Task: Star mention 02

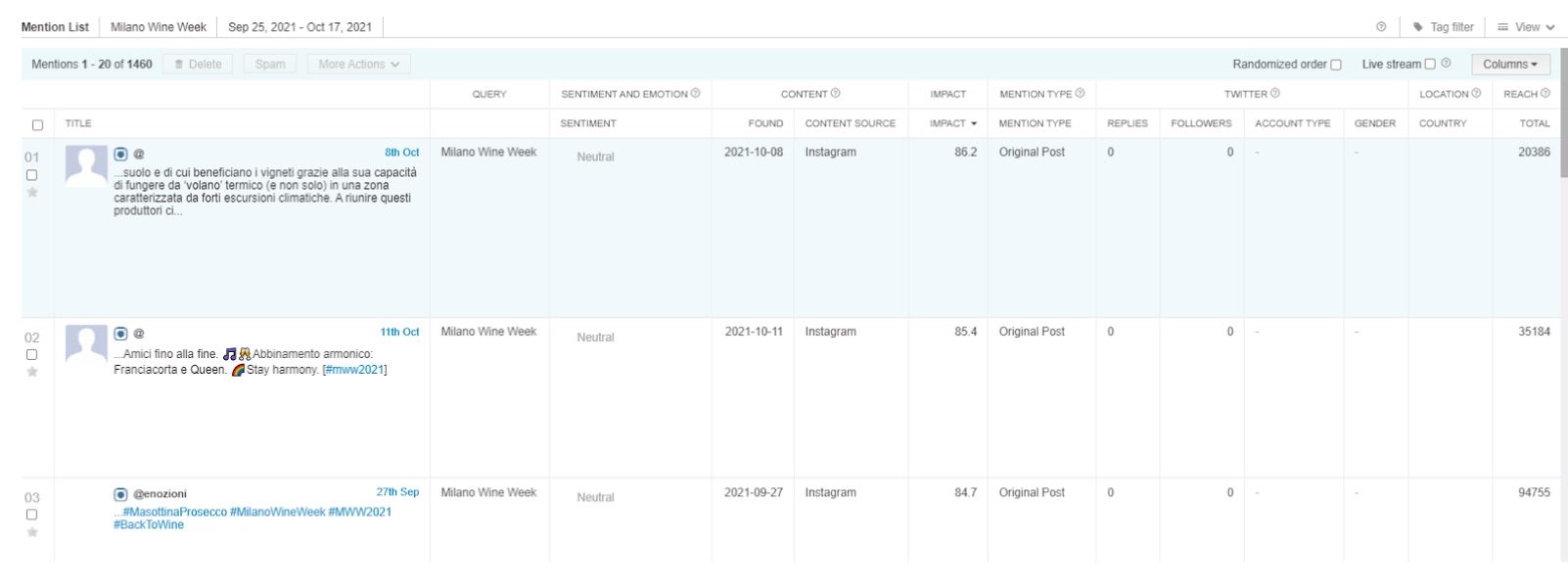Action: click(32, 373)
